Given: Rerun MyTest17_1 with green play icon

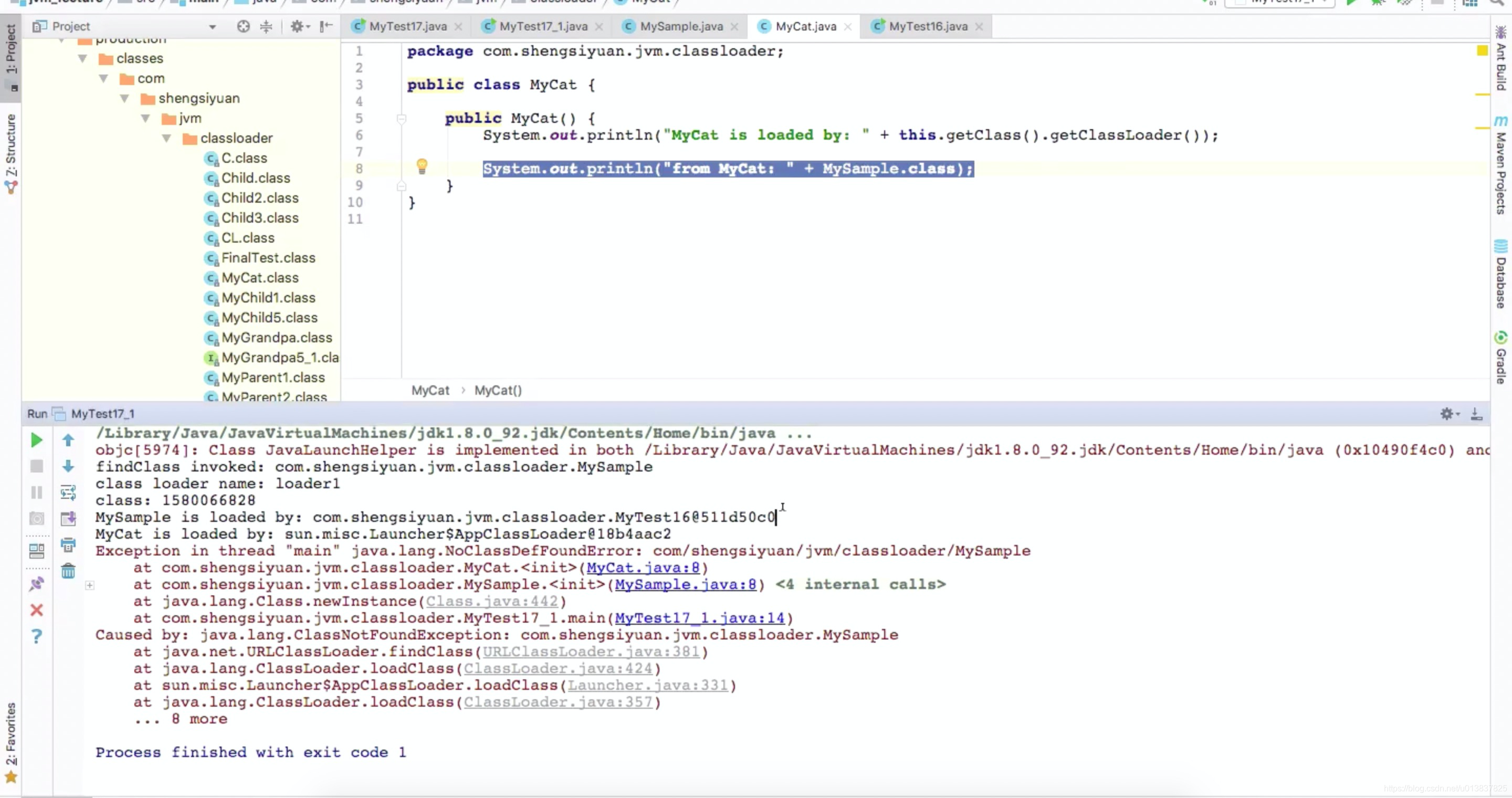Looking at the screenshot, I should pyautogui.click(x=36, y=440).
